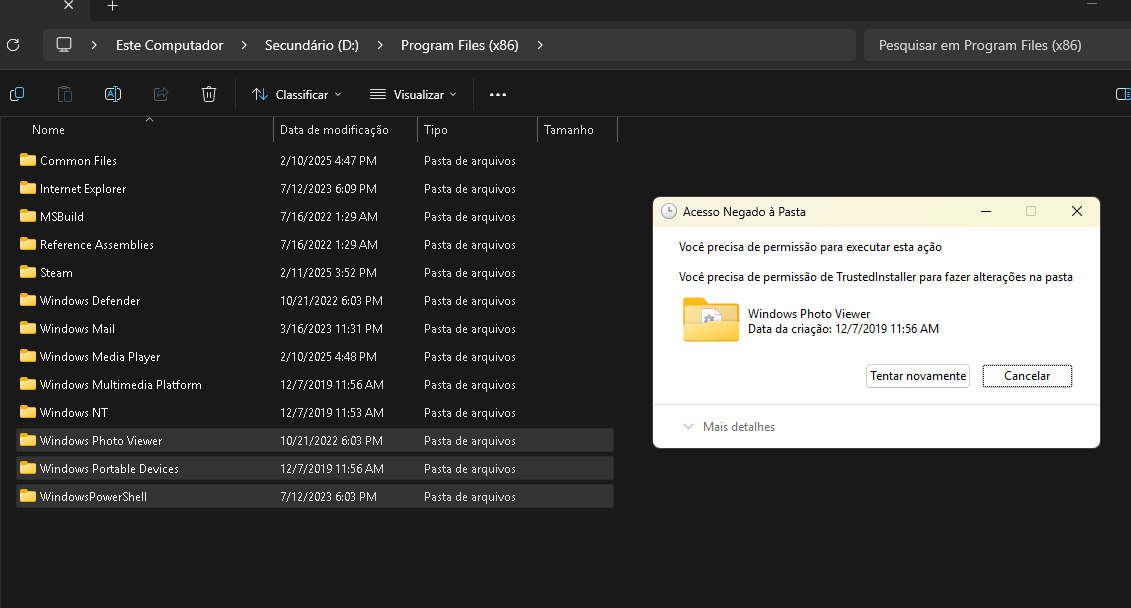Click the date 2/10/2025 4:47 PM
Screen dimensions: 1131x608
pos(328,161)
